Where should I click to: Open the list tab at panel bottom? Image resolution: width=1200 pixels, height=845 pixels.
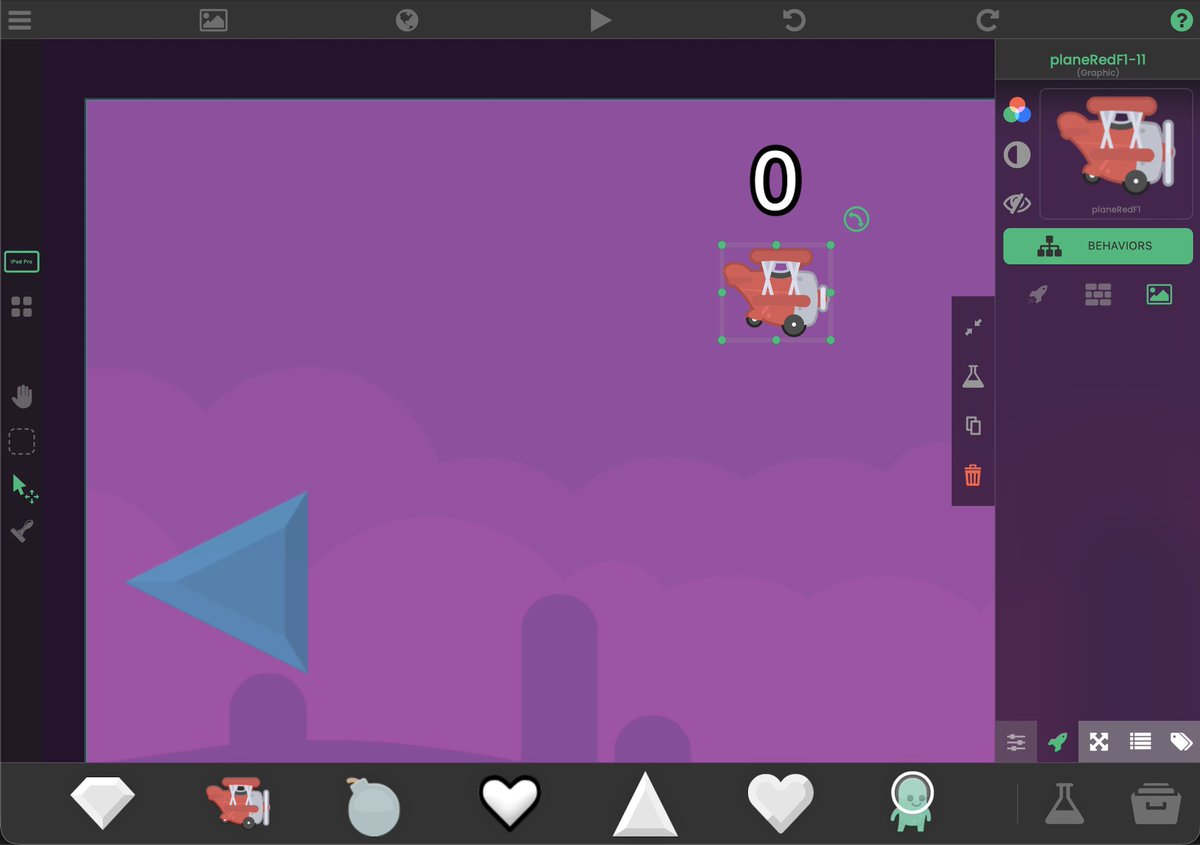click(x=1140, y=742)
